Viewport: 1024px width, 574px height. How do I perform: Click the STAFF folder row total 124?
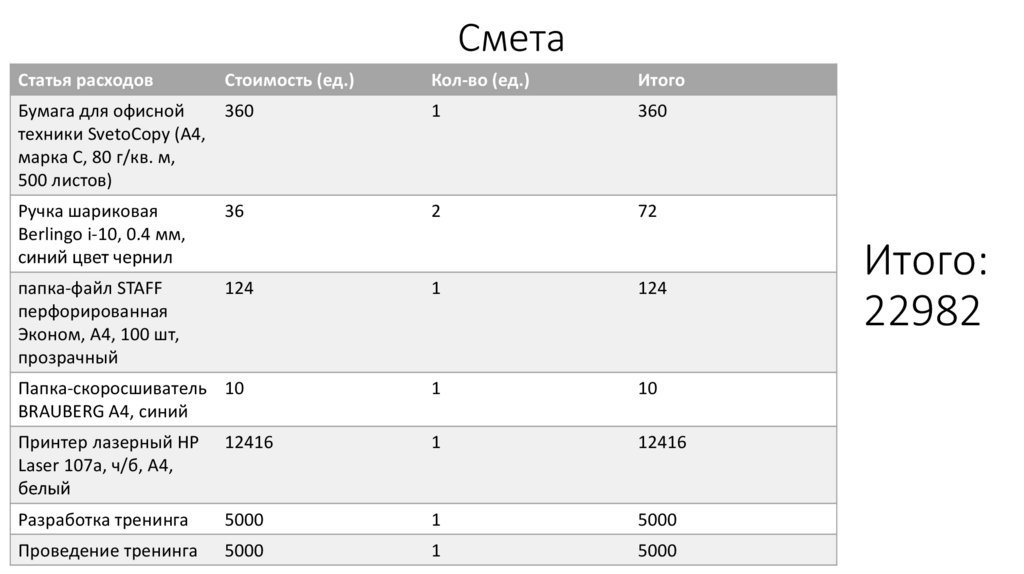point(652,289)
